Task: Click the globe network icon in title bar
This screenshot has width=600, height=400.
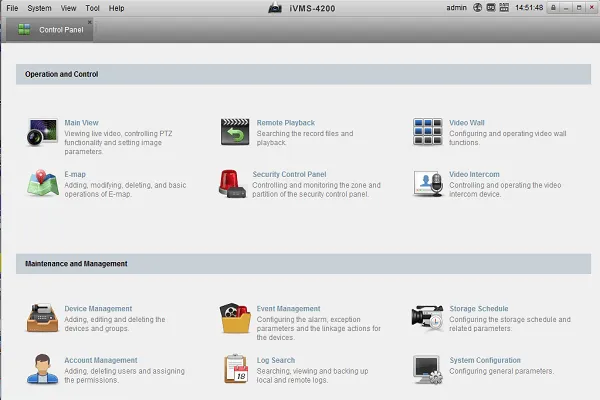Action: (x=477, y=8)
